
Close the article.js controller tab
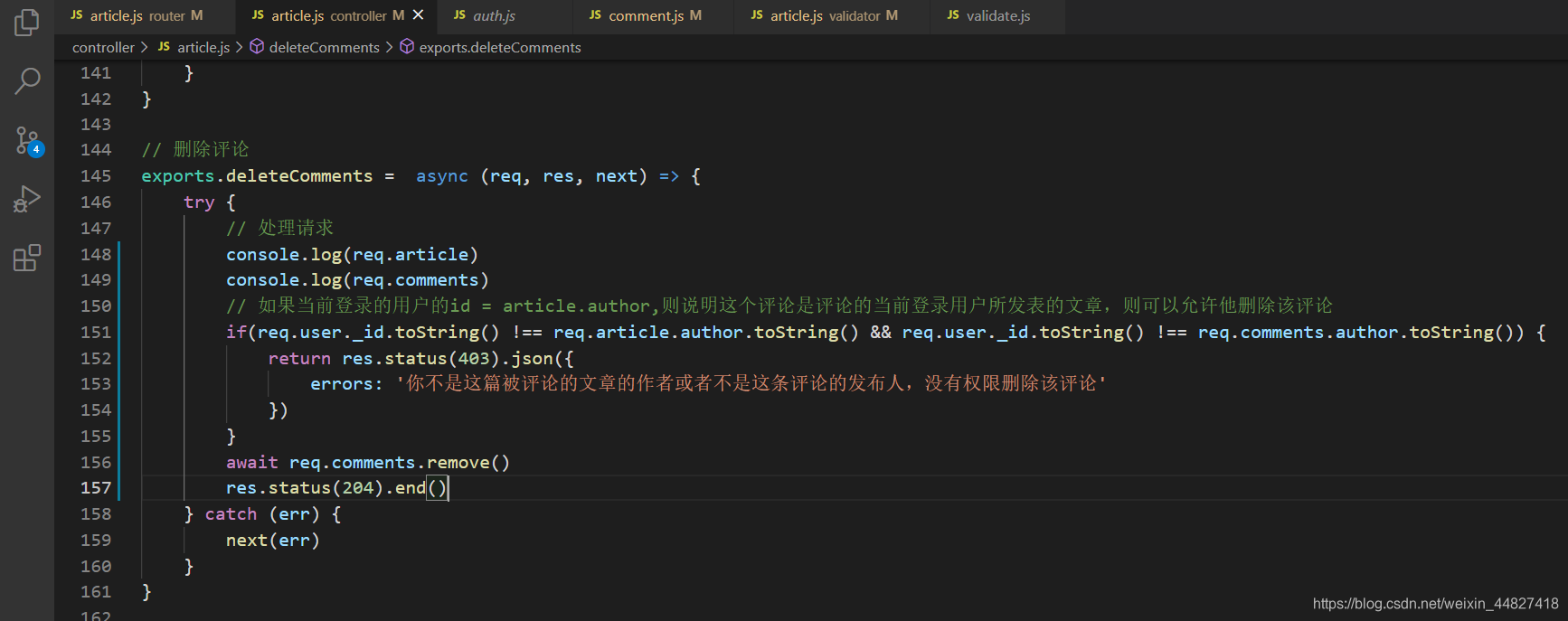(x=418, y=15)
